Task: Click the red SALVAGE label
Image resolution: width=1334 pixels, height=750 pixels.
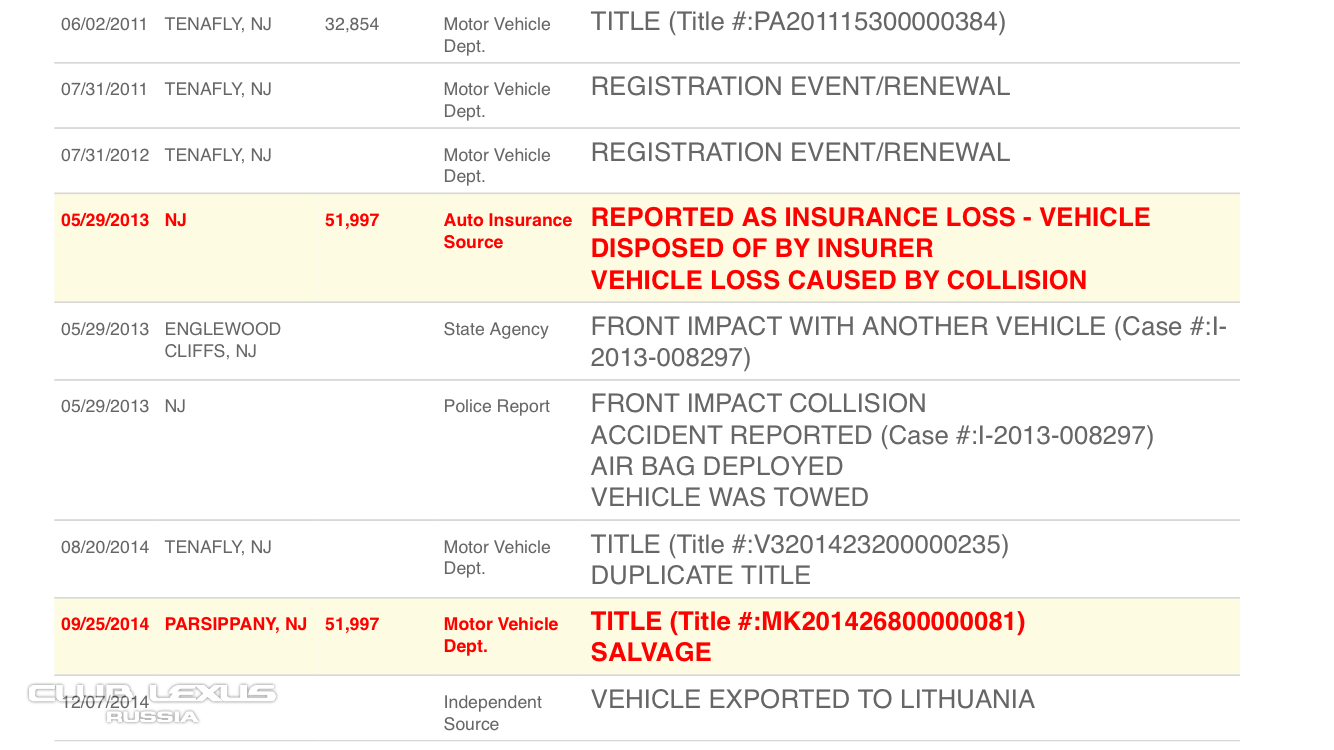Action: tap(651, 652)
